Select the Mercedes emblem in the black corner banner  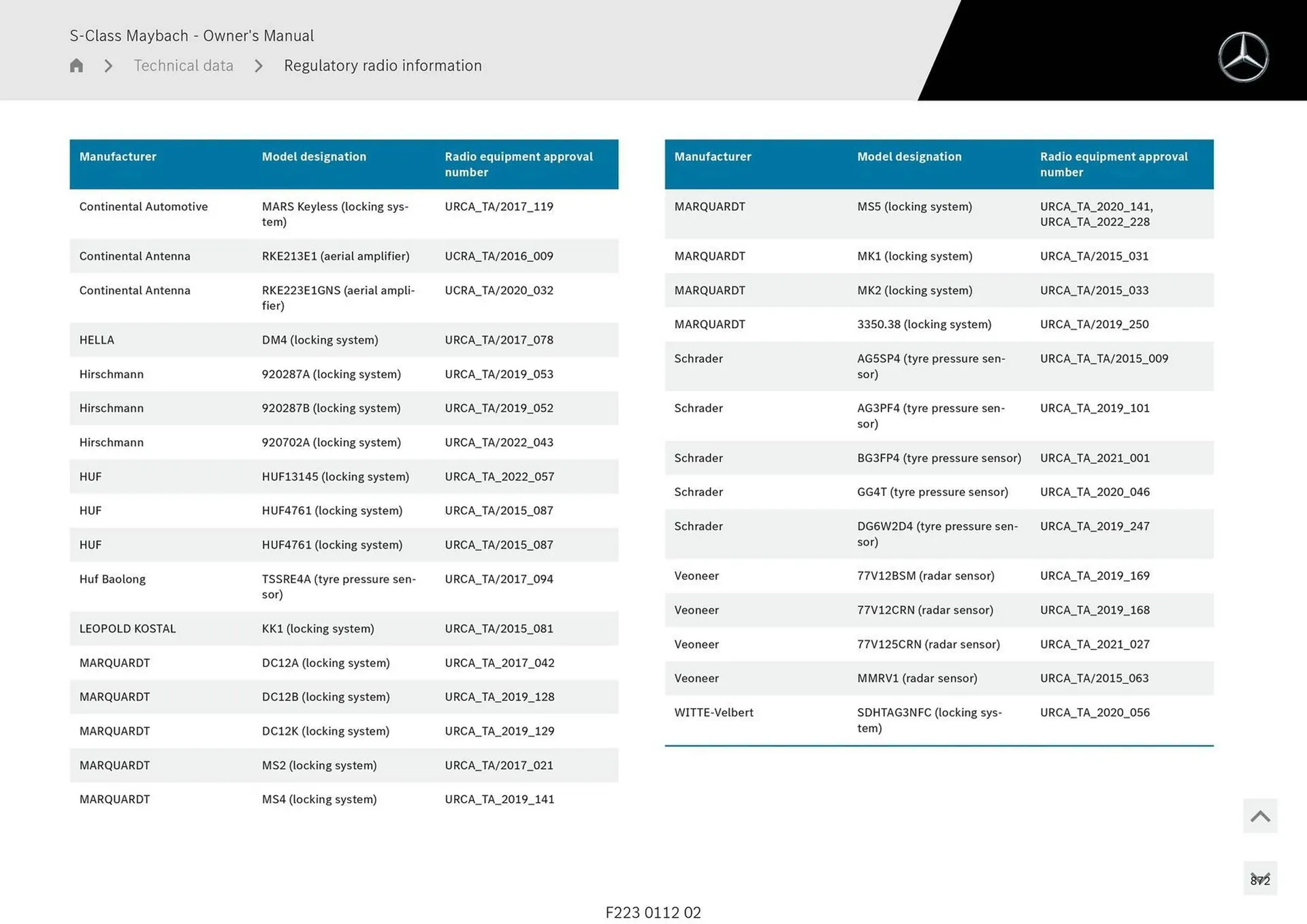click(1244, 57)
